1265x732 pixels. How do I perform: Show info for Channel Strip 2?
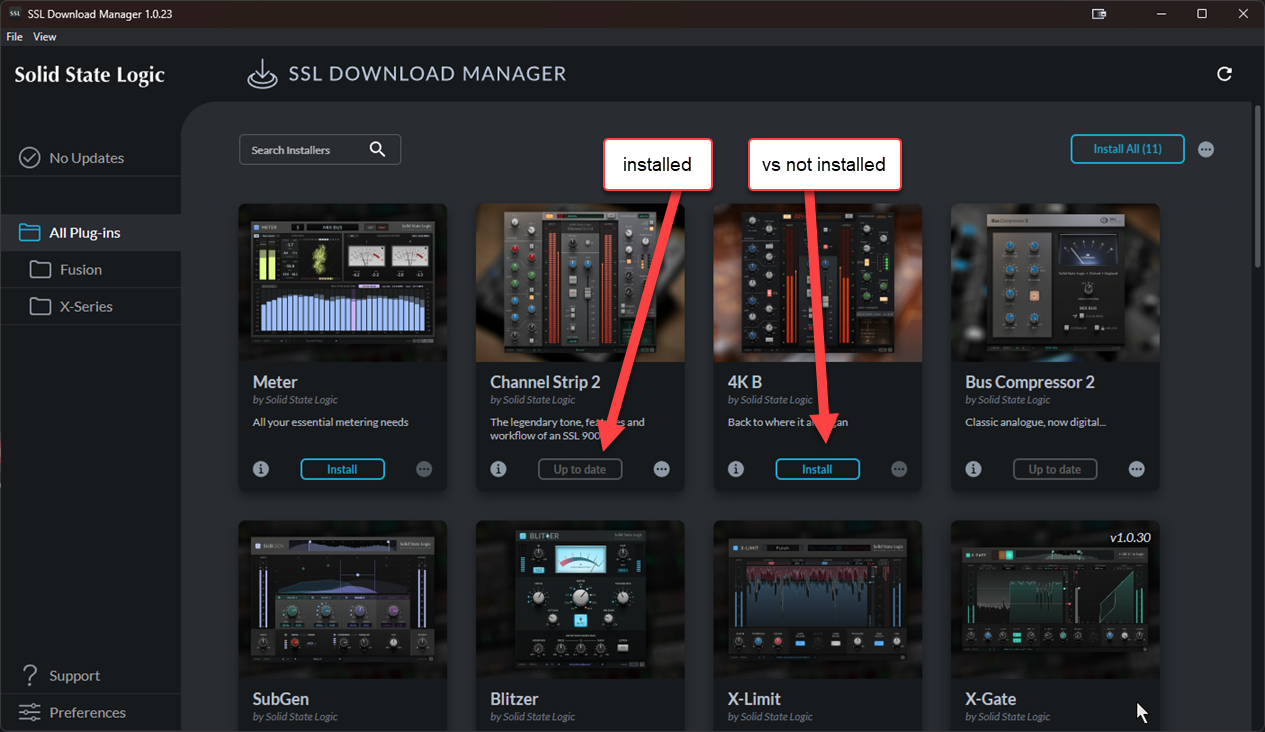coord(498,469)
